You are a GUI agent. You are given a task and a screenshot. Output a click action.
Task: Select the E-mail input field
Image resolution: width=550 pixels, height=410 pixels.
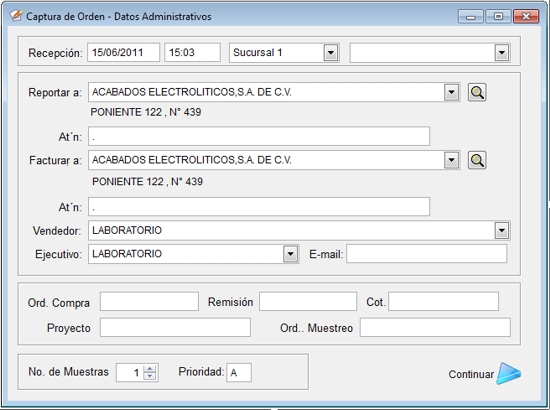pos(427,254)
